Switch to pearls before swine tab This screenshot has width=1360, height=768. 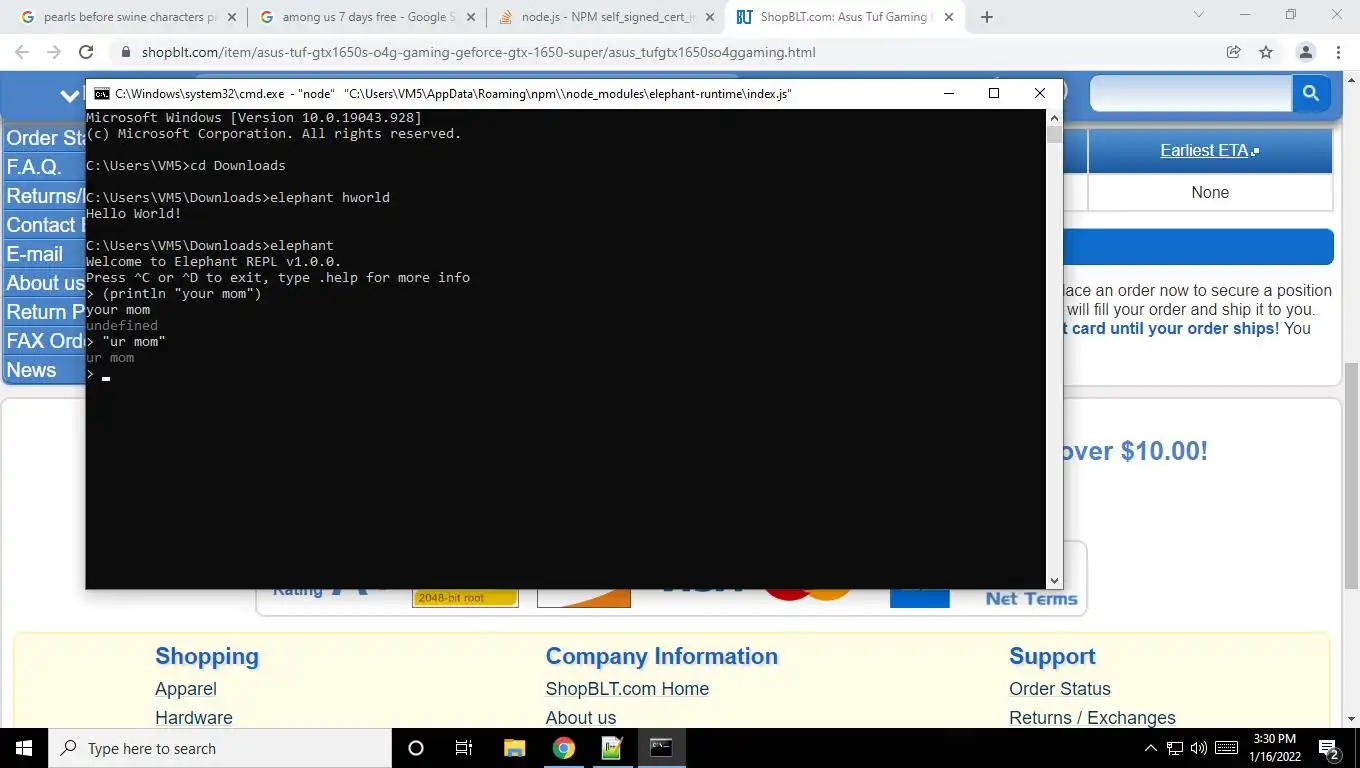[x=127, y=17]
